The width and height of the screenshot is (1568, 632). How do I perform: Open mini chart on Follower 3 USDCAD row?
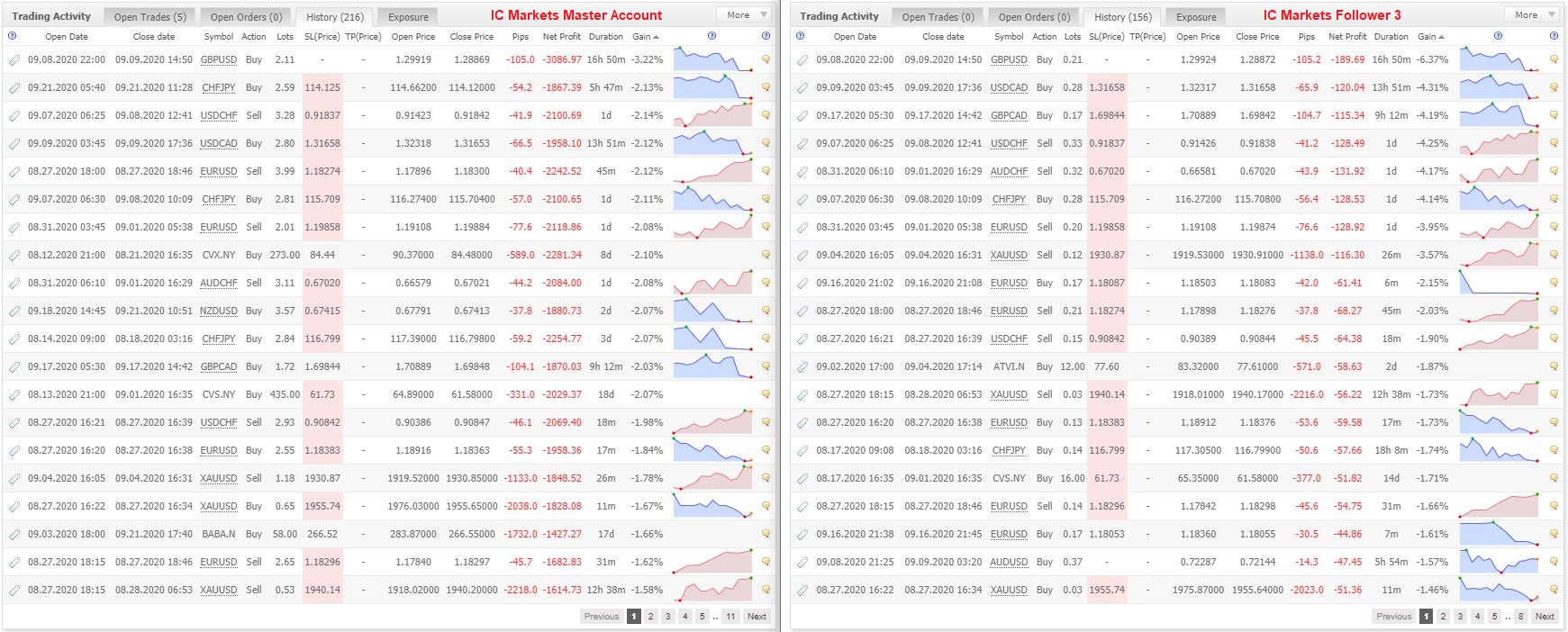click(1500, 88)
